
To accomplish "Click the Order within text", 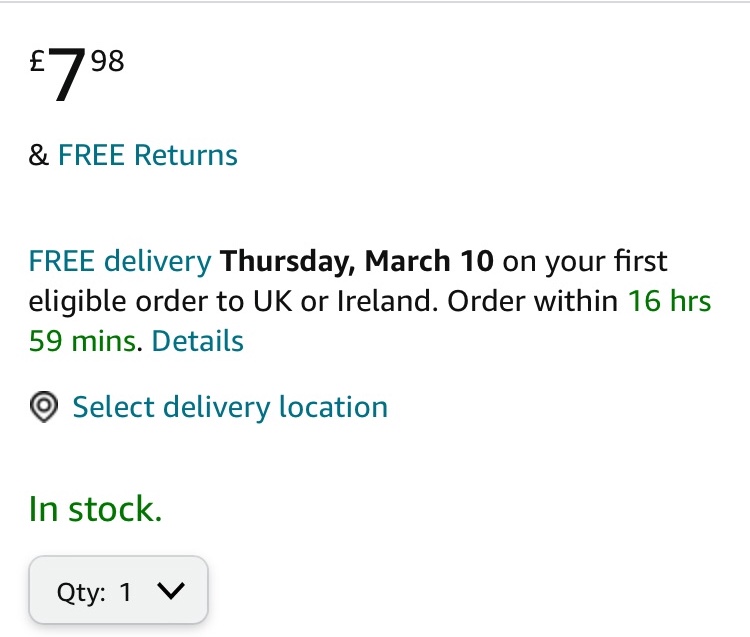I will point(532,302).
